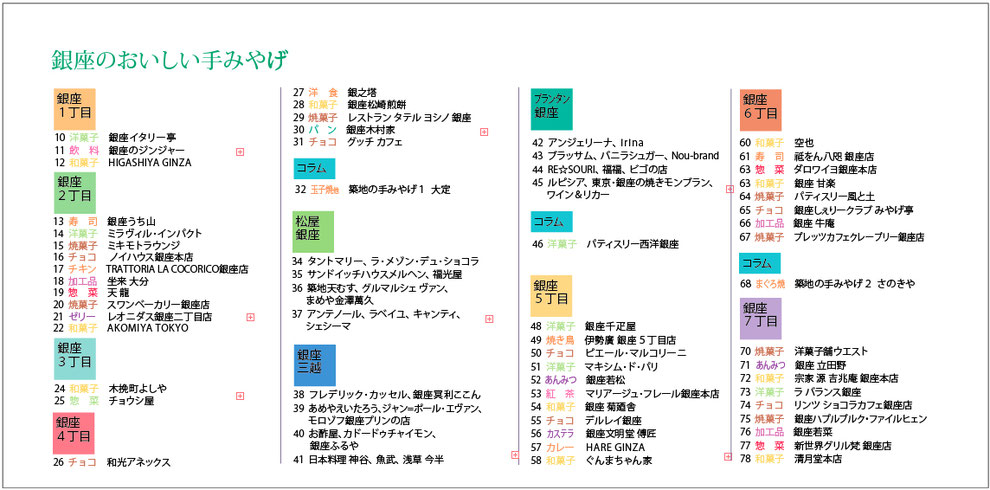
Task: Select the entry 和光アネックス
Action: 139,462
